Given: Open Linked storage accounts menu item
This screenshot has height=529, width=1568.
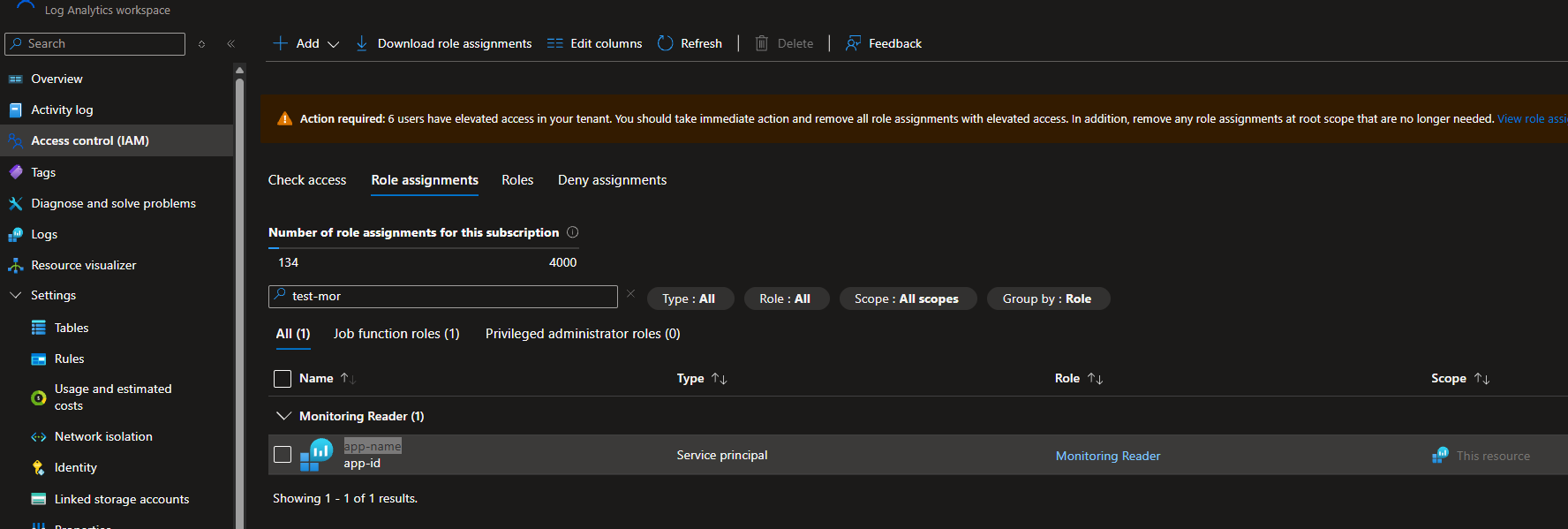Looking at the screenshot, I should 117,499.
